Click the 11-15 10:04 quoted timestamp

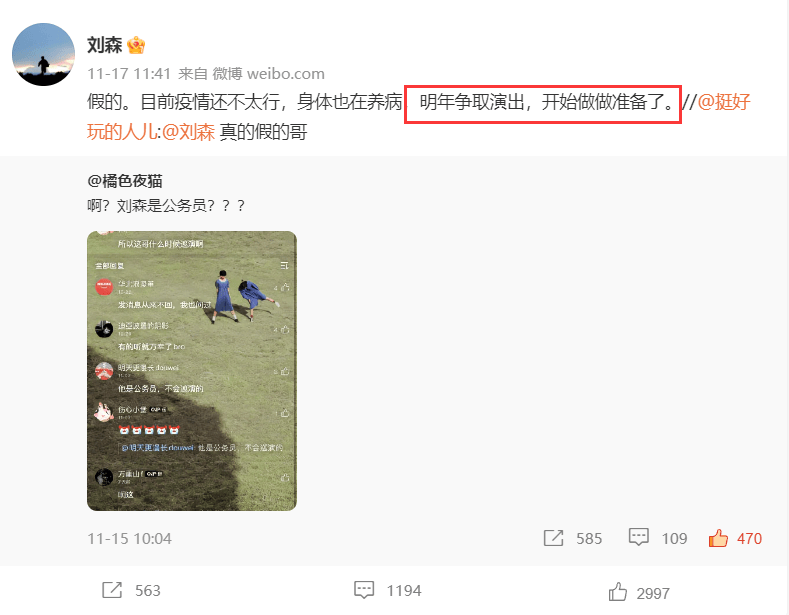pyautogui.click(x=129, y=539)
